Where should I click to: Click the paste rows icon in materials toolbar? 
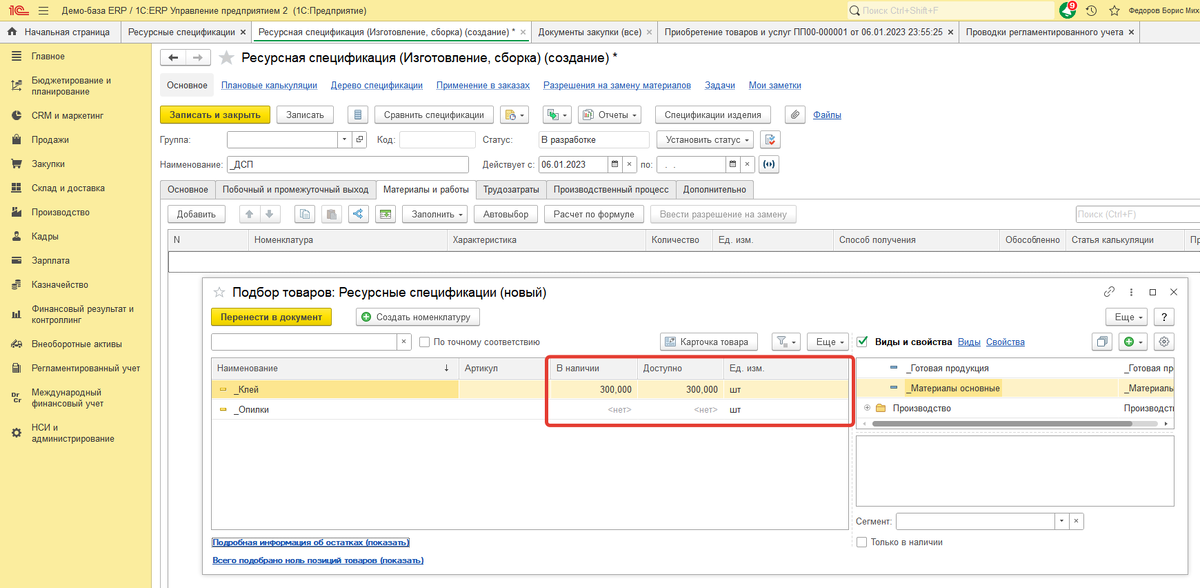[x=331, y=214]
